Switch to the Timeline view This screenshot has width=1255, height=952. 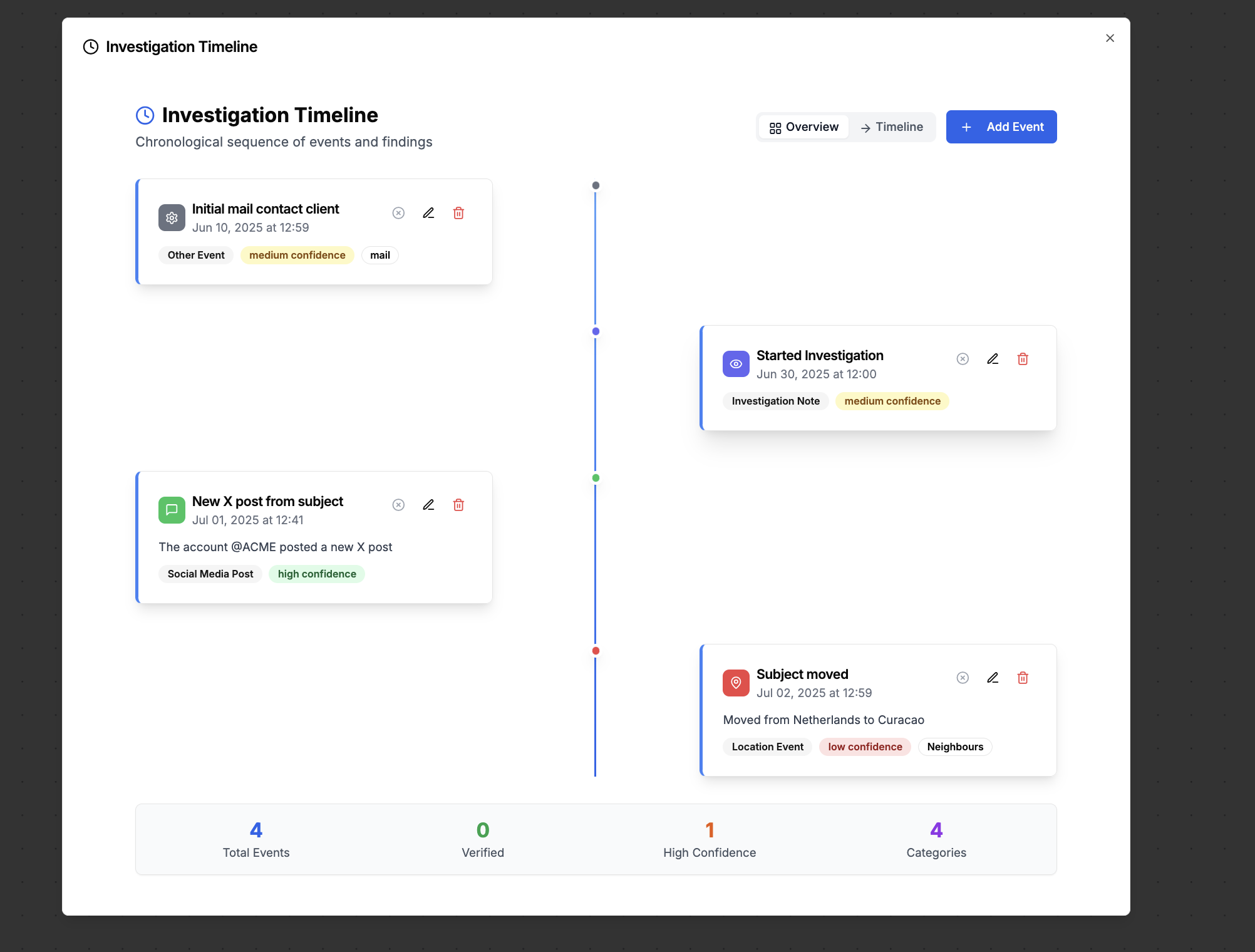(x=892, y=127)
